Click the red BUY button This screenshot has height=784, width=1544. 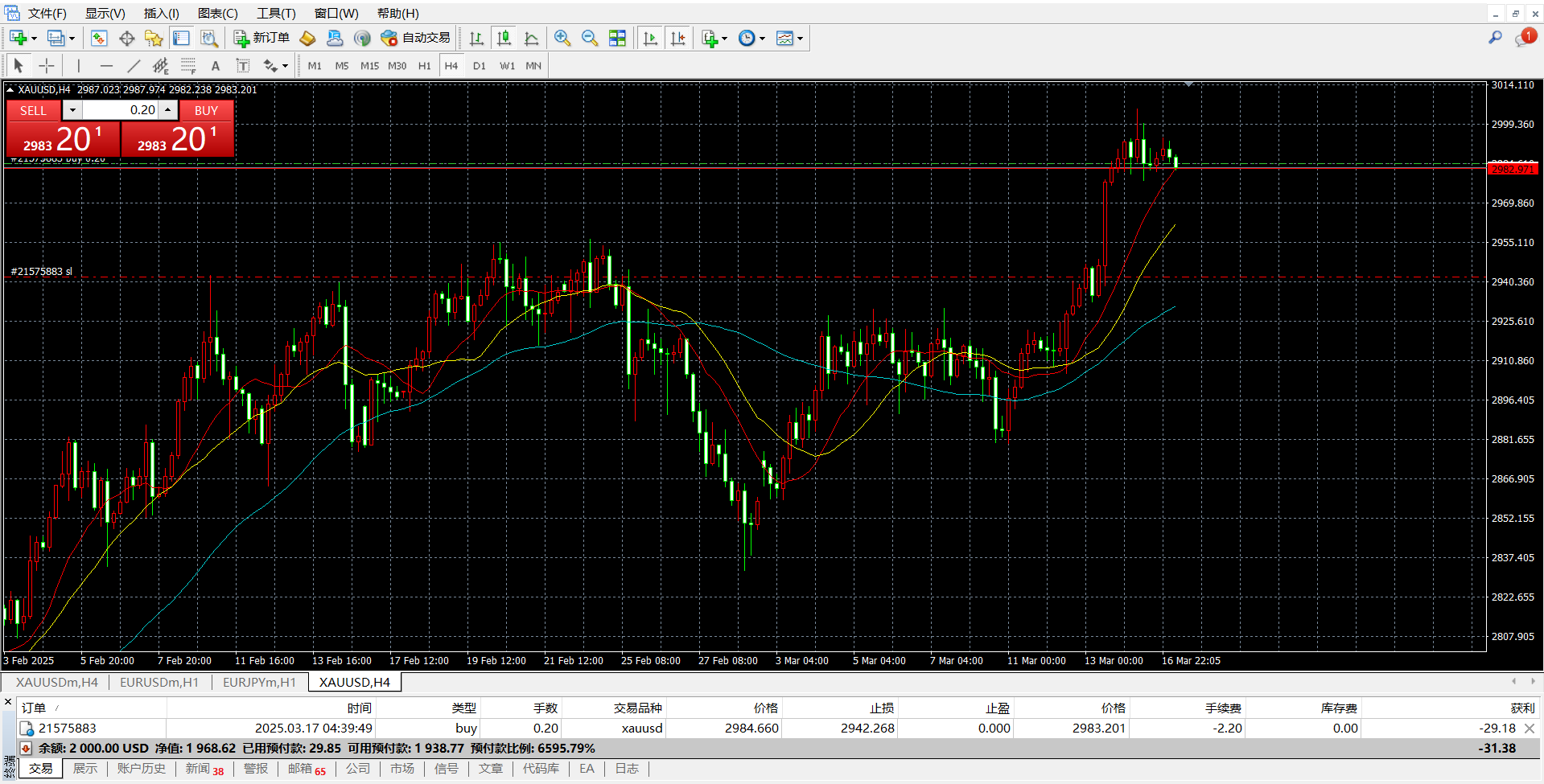[206, 110]
